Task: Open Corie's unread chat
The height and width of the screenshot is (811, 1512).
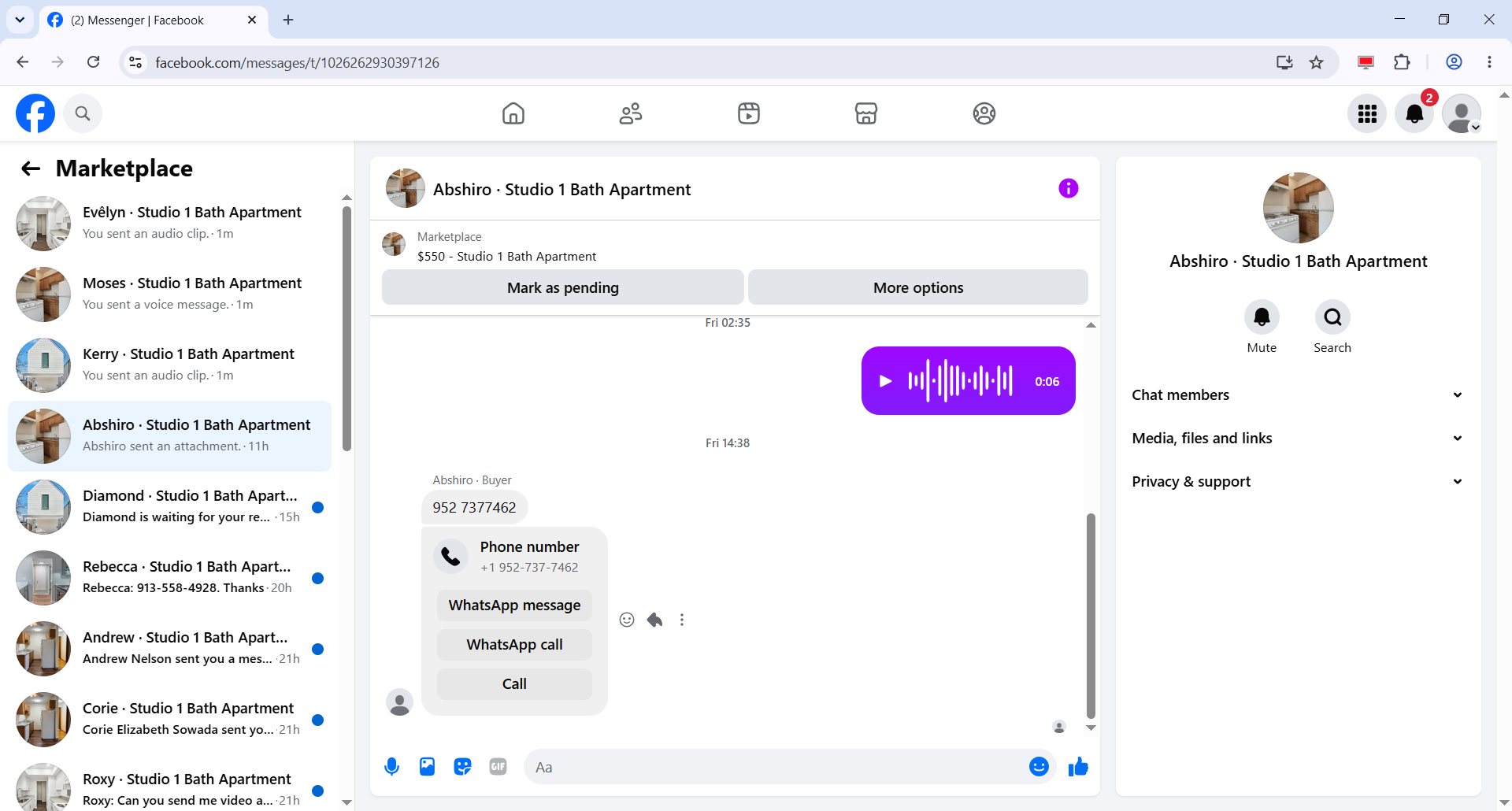Action: tap(169, 720)
